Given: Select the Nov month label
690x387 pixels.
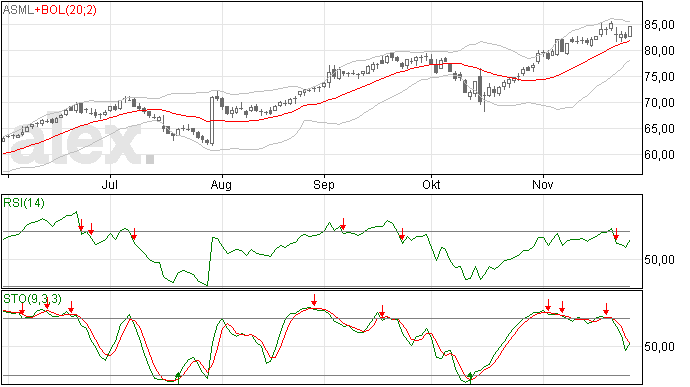Looking at the screenshot, I should click(x=543, y=184).
